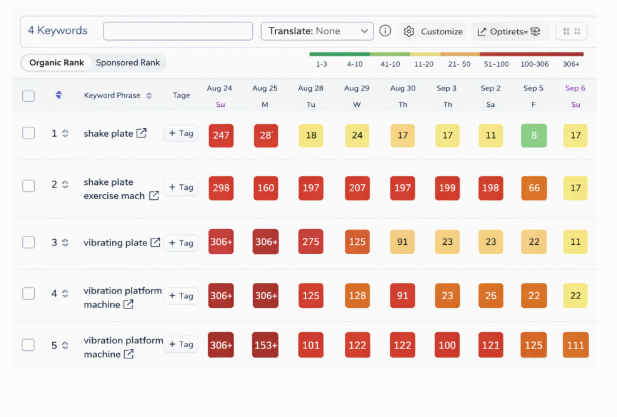The image size is (617, 417).
Task: Switch to the Sponsored Rank tab
Action: pyautogui.click(x=127, y=63)
